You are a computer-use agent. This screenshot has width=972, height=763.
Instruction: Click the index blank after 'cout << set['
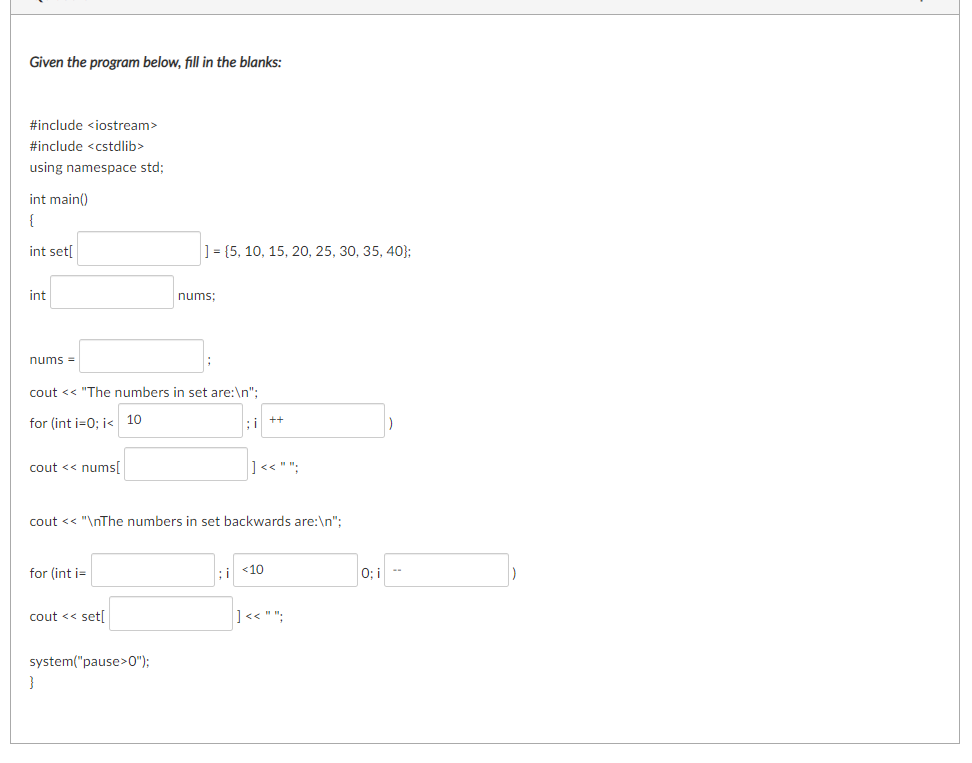pyautogui.click(x=170, y=614)
